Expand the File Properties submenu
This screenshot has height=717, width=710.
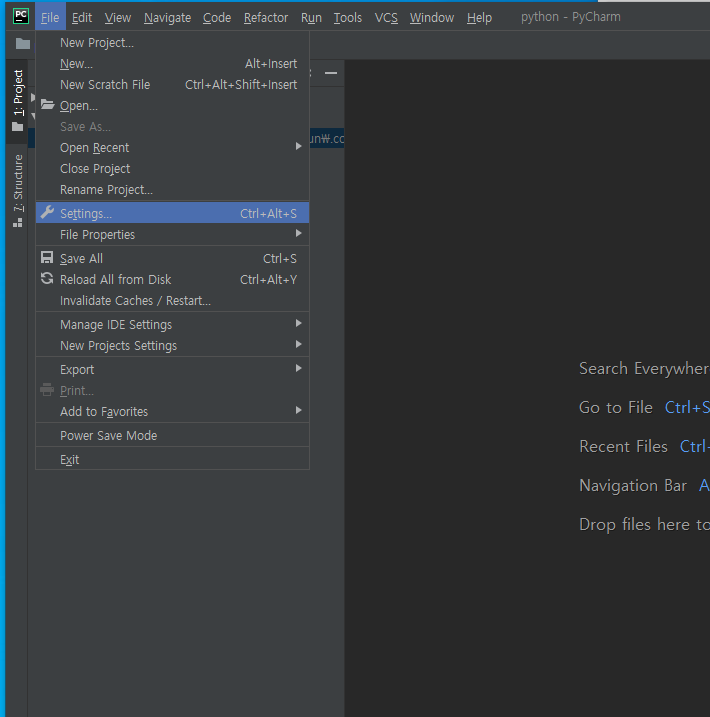coord(172,234)
